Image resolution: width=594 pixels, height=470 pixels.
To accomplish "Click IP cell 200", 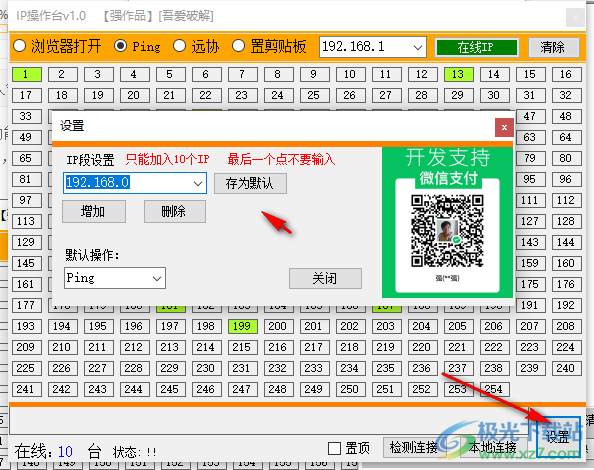I will (278, 326).
